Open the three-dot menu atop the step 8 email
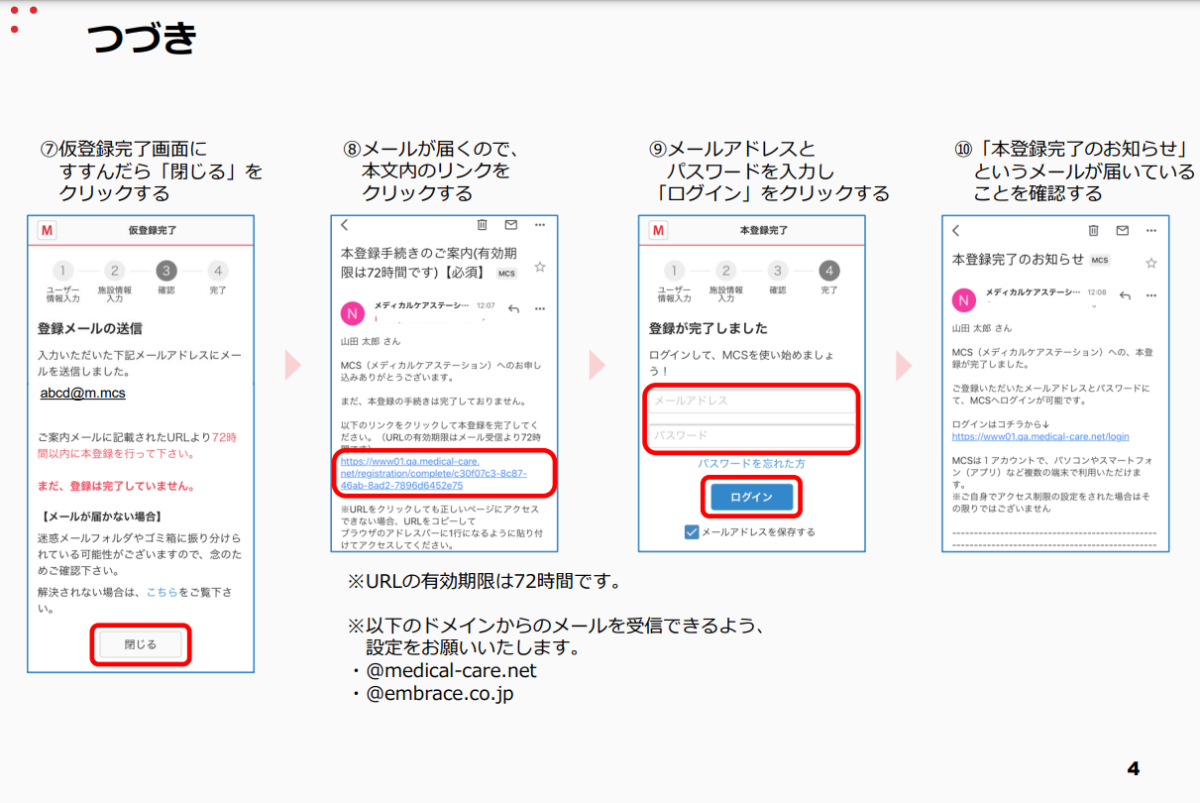Image resolution: width=1200 pixels, height=803 pixels. pyautogui.click(x=538, y=226)
